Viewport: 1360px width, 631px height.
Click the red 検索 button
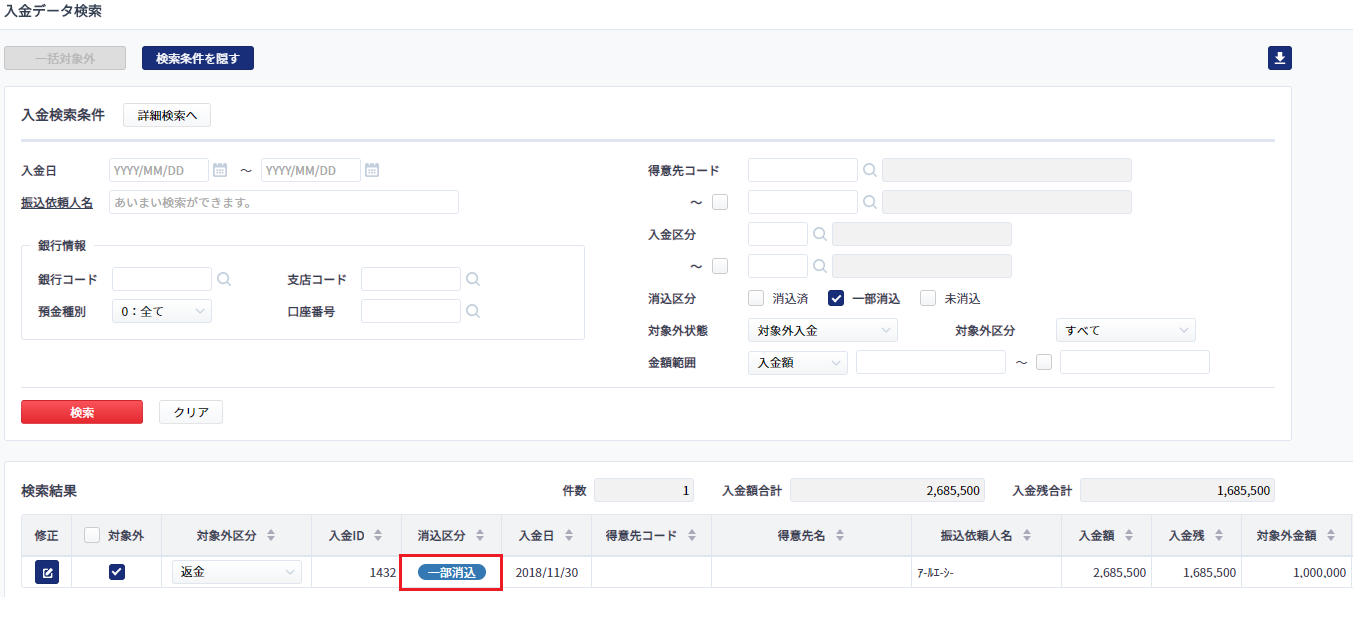tap(82, 412)
